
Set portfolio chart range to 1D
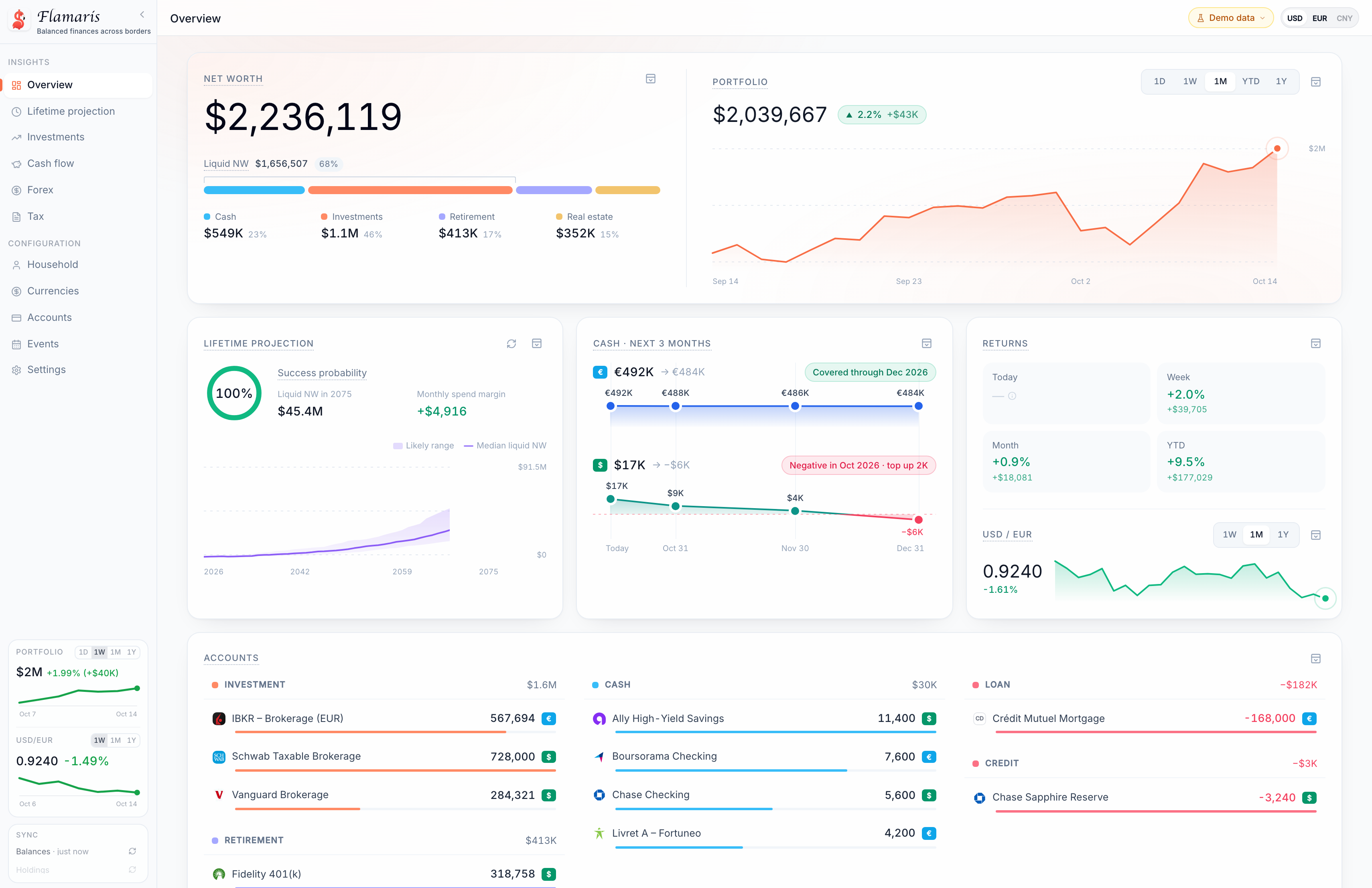tap(1159, 81)
